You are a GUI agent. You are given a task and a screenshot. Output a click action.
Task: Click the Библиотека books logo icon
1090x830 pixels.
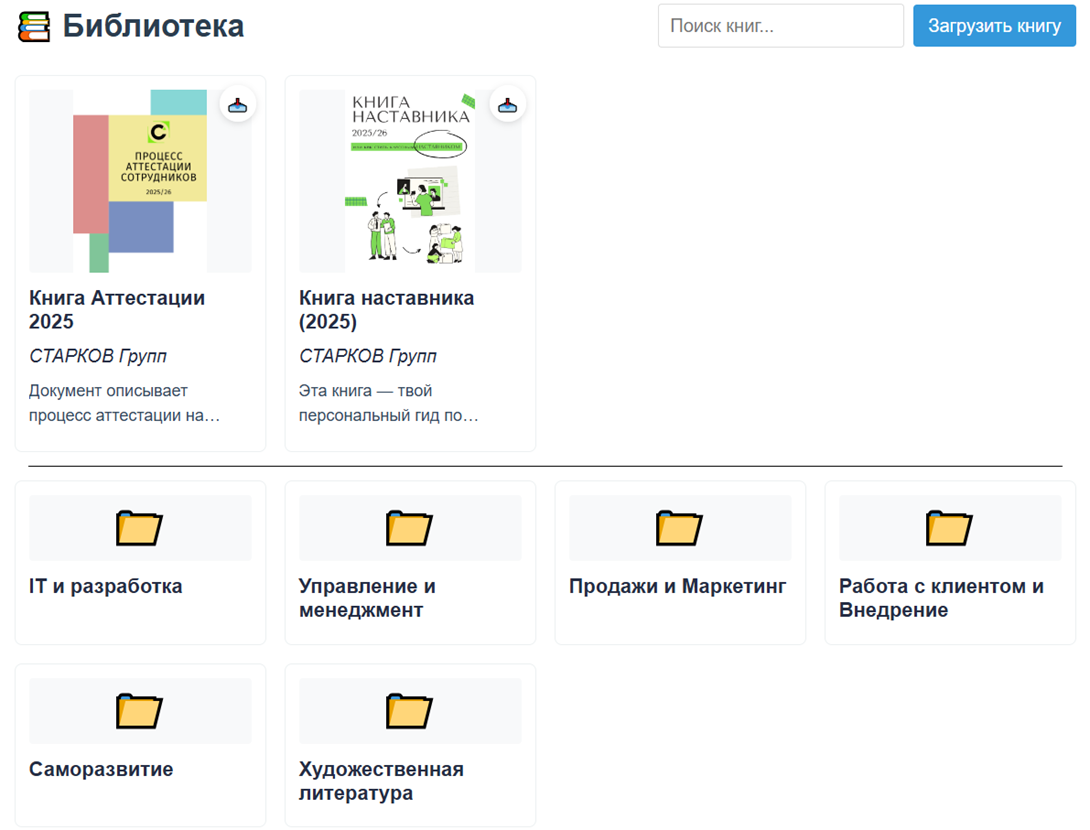(x=34, y=27)
